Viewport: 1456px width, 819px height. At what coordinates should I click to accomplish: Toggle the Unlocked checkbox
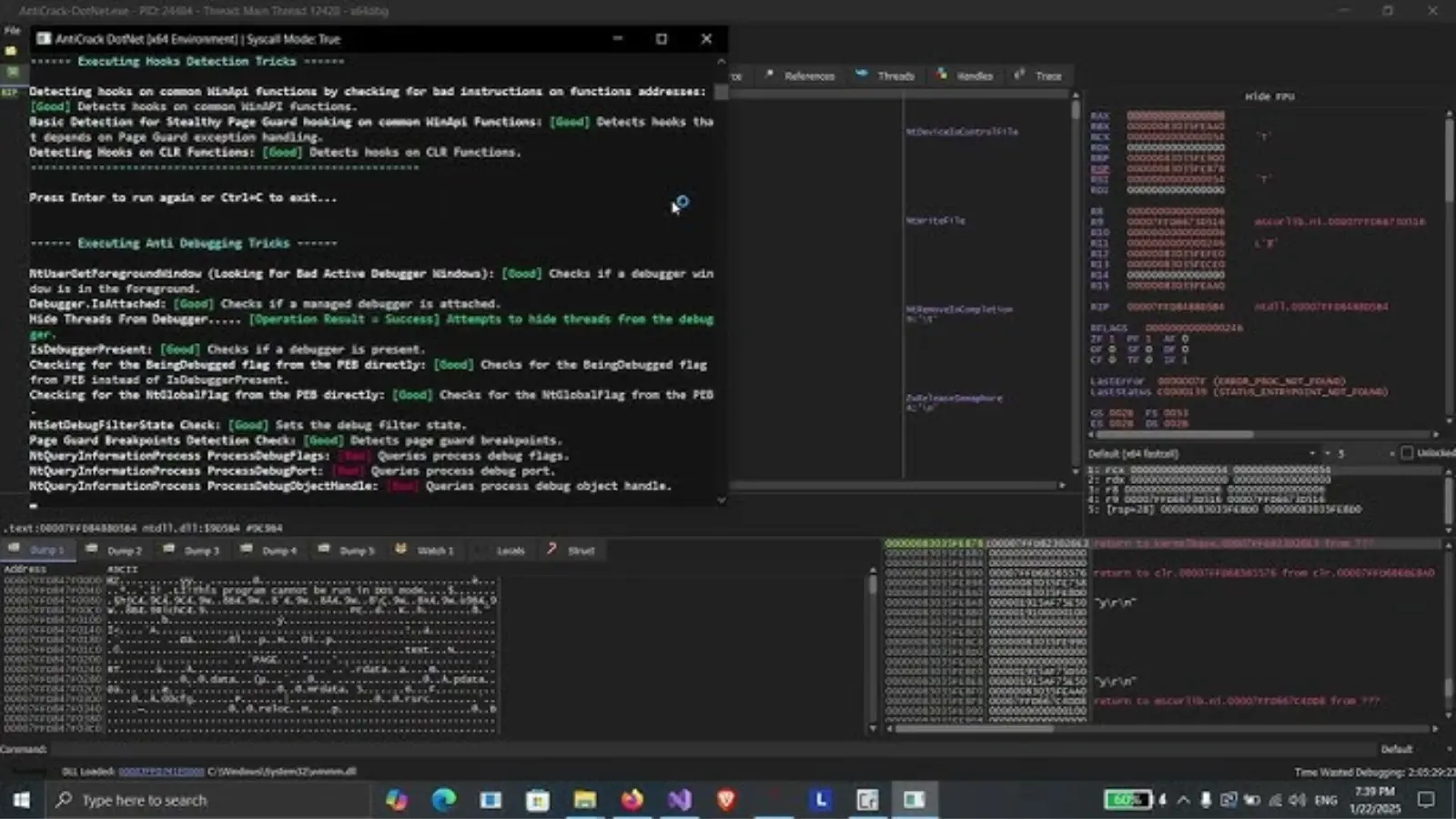tap(1407, 453)
